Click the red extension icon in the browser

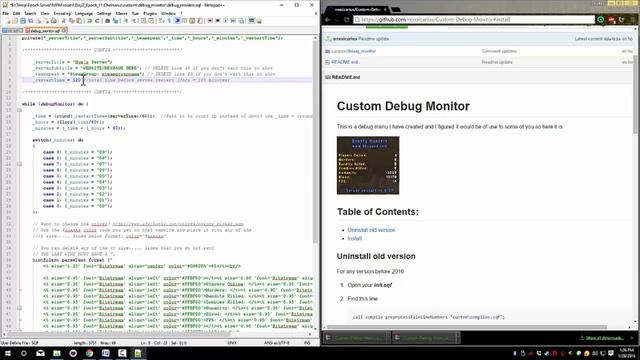coord(612,20)
